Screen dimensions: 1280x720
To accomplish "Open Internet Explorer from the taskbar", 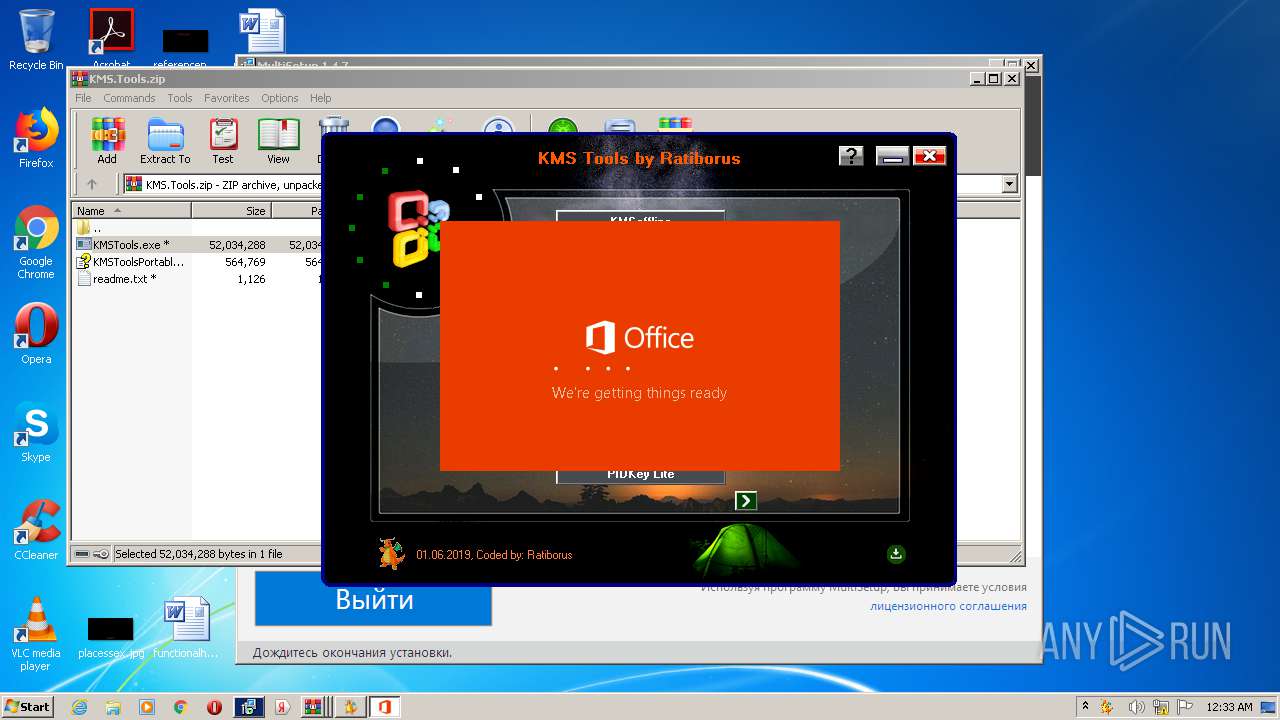I will (80, 707).
